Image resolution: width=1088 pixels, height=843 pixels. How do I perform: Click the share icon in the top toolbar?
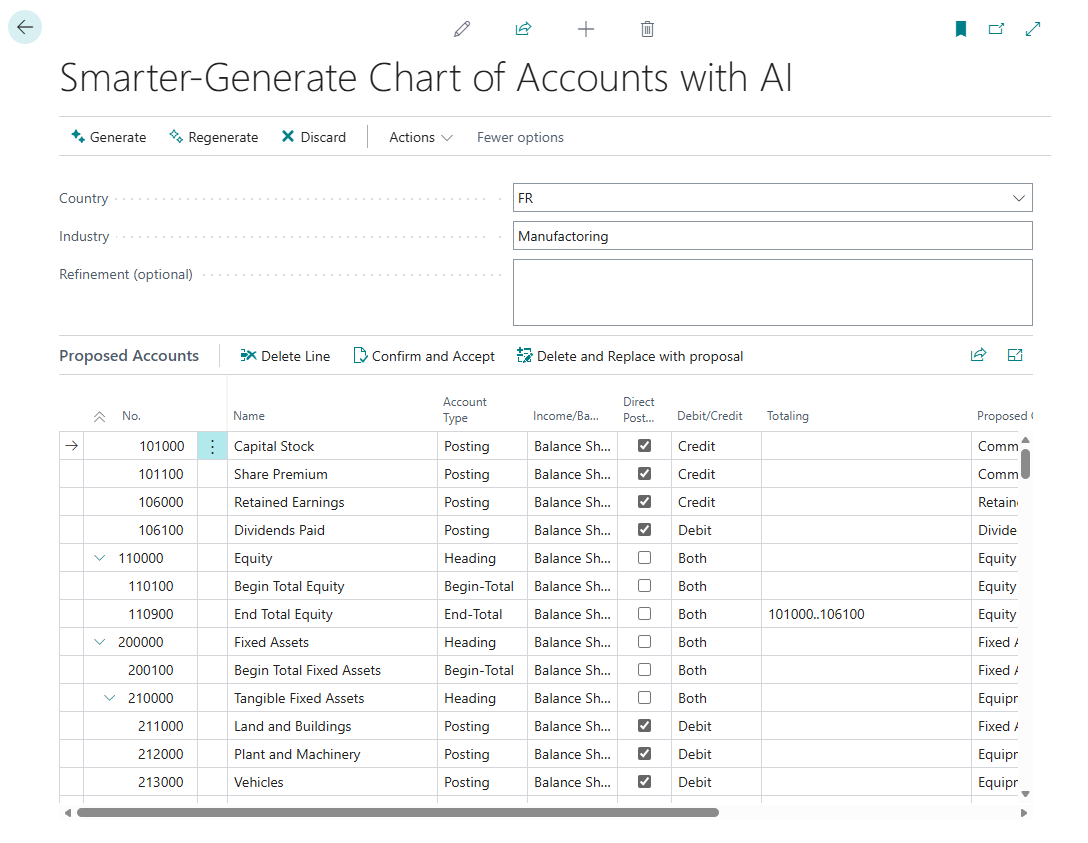523,29
